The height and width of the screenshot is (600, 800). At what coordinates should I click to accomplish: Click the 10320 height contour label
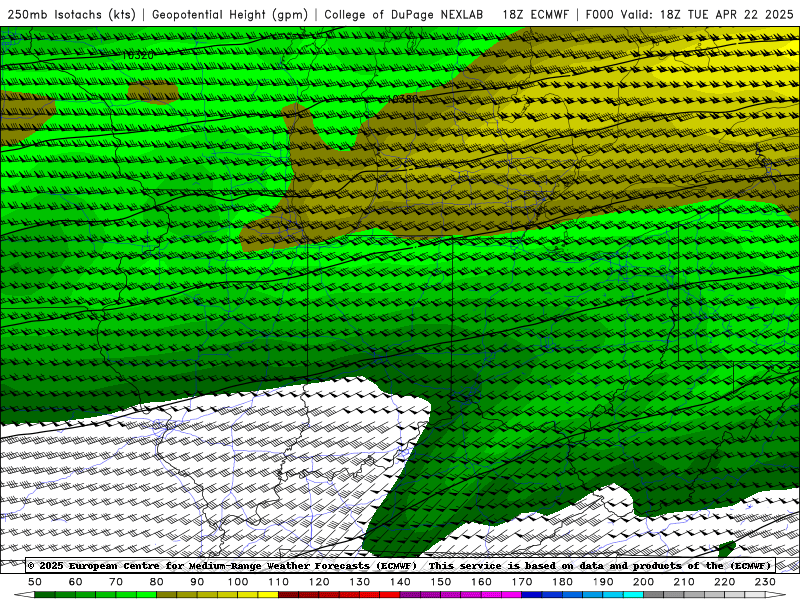coord(138,56)
